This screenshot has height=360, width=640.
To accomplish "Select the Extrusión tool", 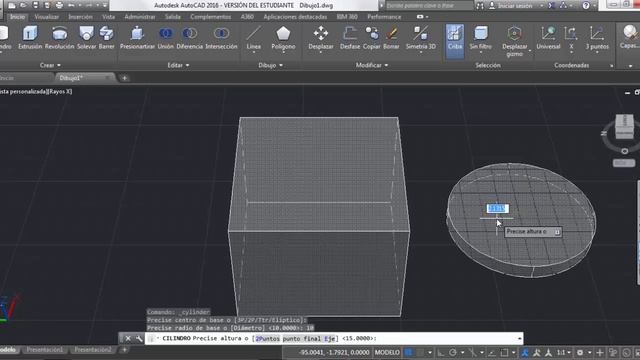I will pos(30,38).
